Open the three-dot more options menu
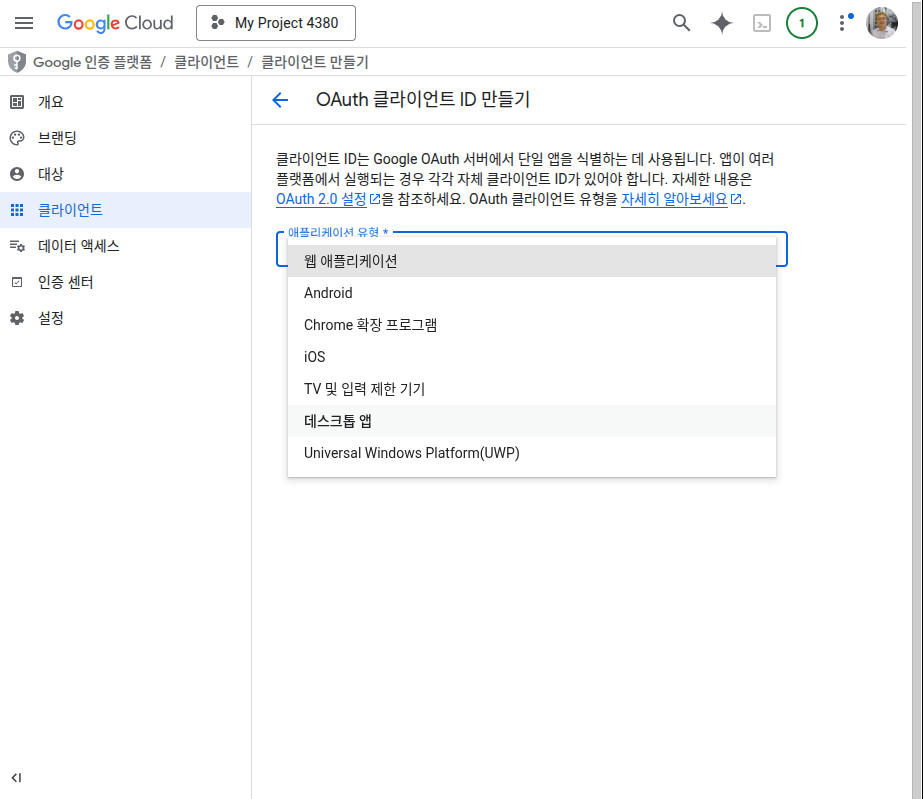 coord(842,23)
